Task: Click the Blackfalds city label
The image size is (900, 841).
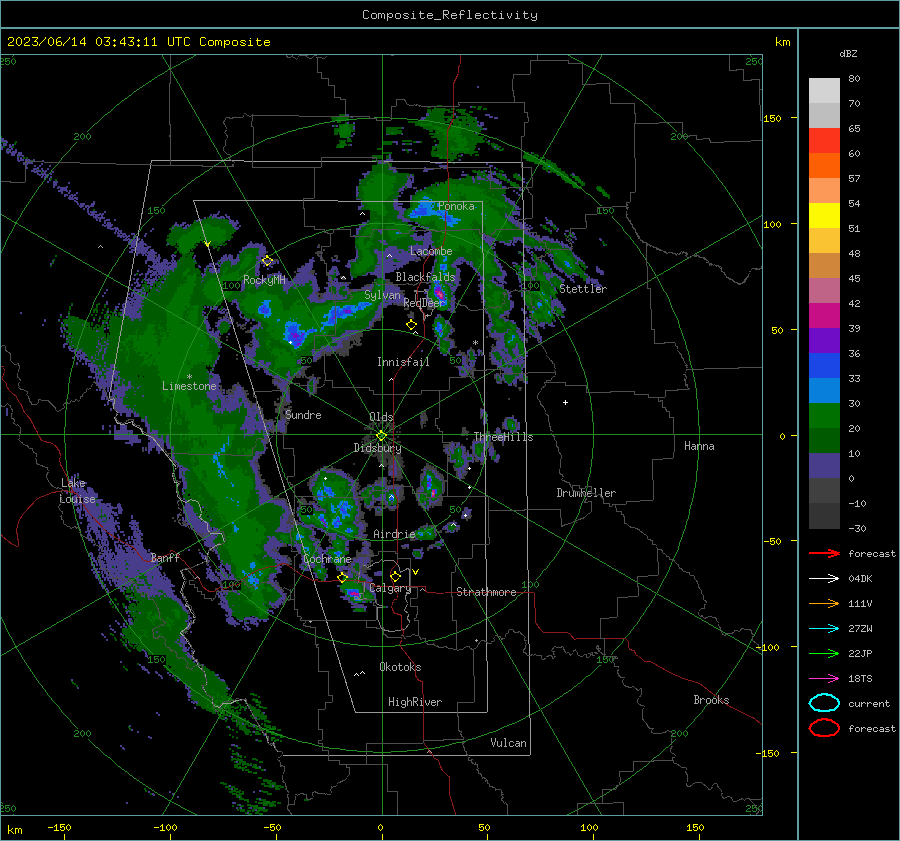Action: click(x=425, y=277)
